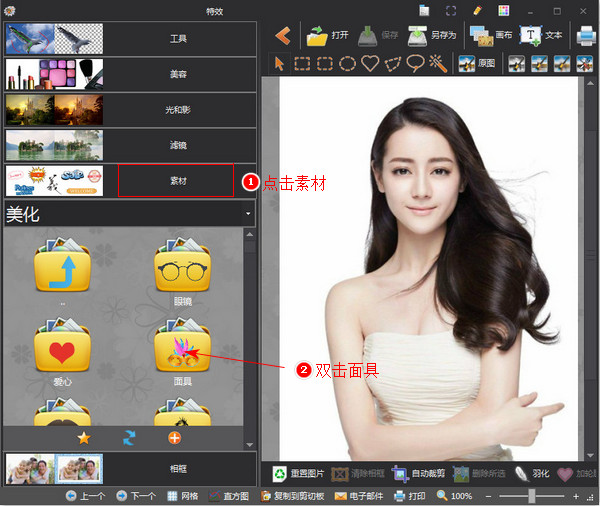
Task: Click the orange plus add icon
Action: click(174, 438)
